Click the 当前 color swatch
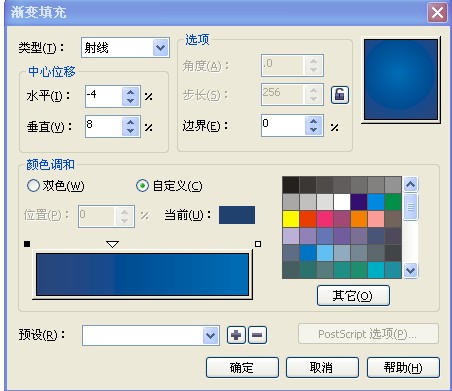 237,215
